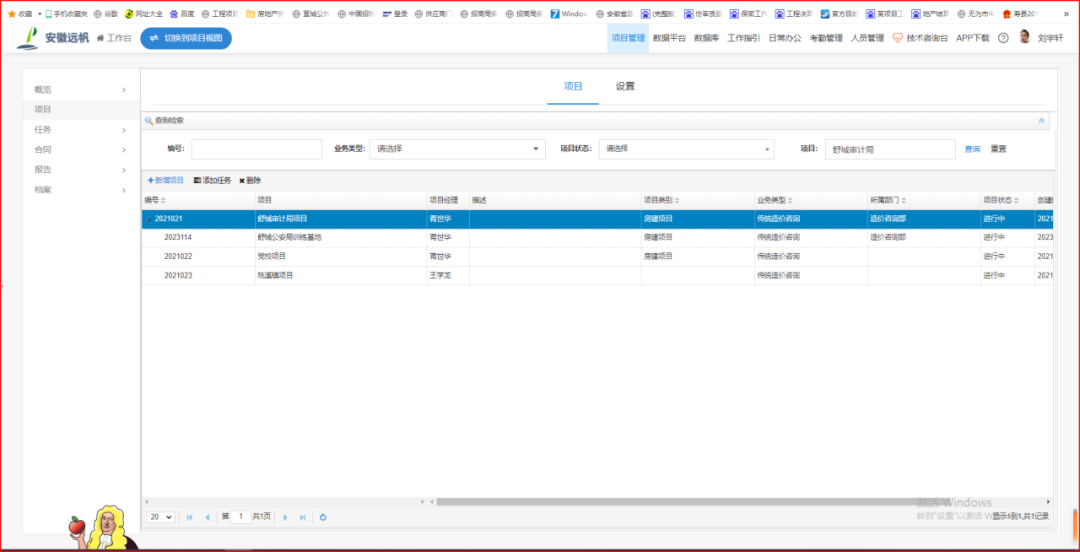Open 数据平台 in top navigation
The image size is (1080, 552).
tap(669, 38)
